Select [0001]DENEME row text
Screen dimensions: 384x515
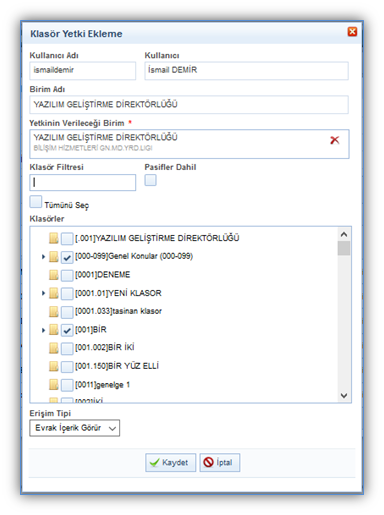tap(103, 275)
